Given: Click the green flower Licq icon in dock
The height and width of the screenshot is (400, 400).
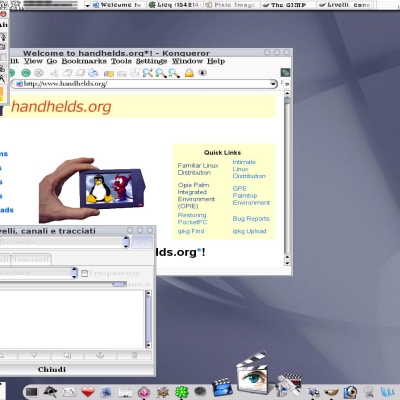Looking at the screenshot, I should (x=182, y=392).
